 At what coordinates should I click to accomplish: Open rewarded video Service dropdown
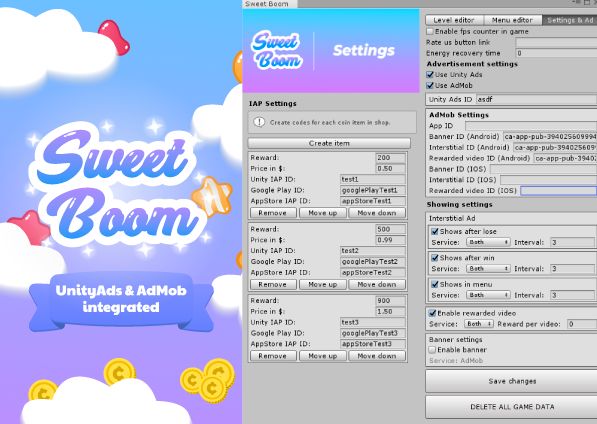coord(479,324)
